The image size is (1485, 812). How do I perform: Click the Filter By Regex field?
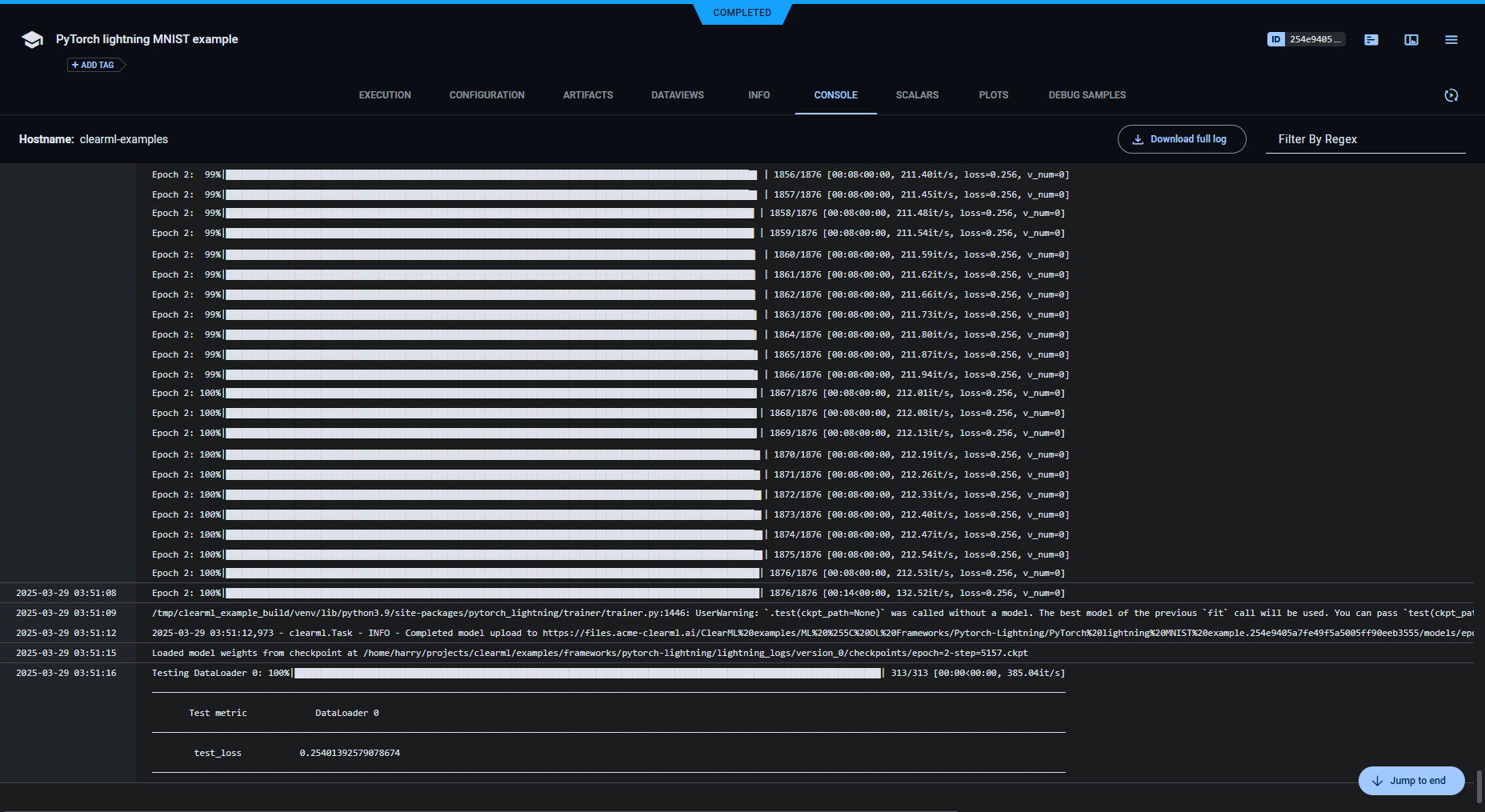point(1365,139)
